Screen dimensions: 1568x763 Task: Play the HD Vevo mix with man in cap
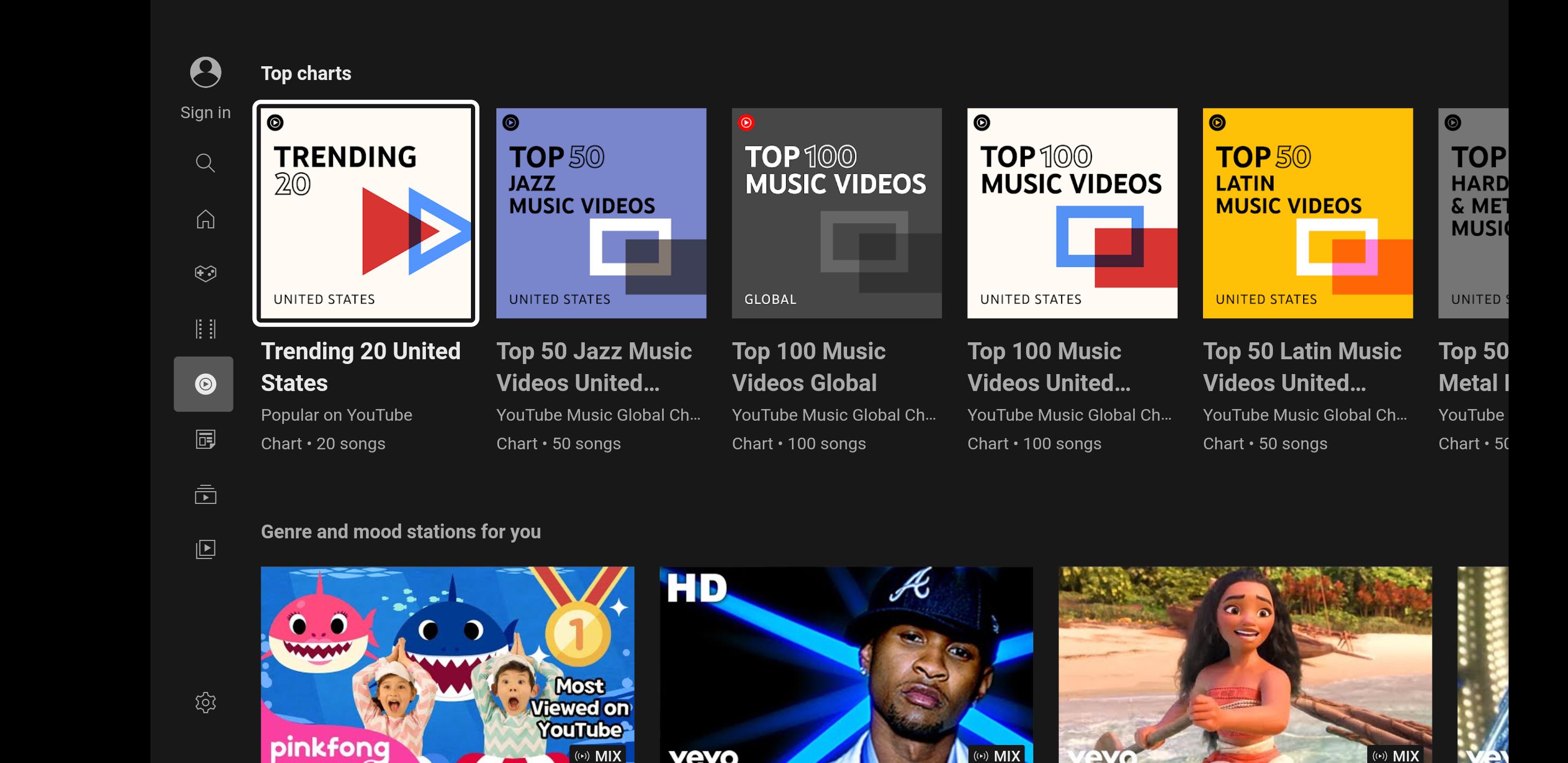(846, 665)
